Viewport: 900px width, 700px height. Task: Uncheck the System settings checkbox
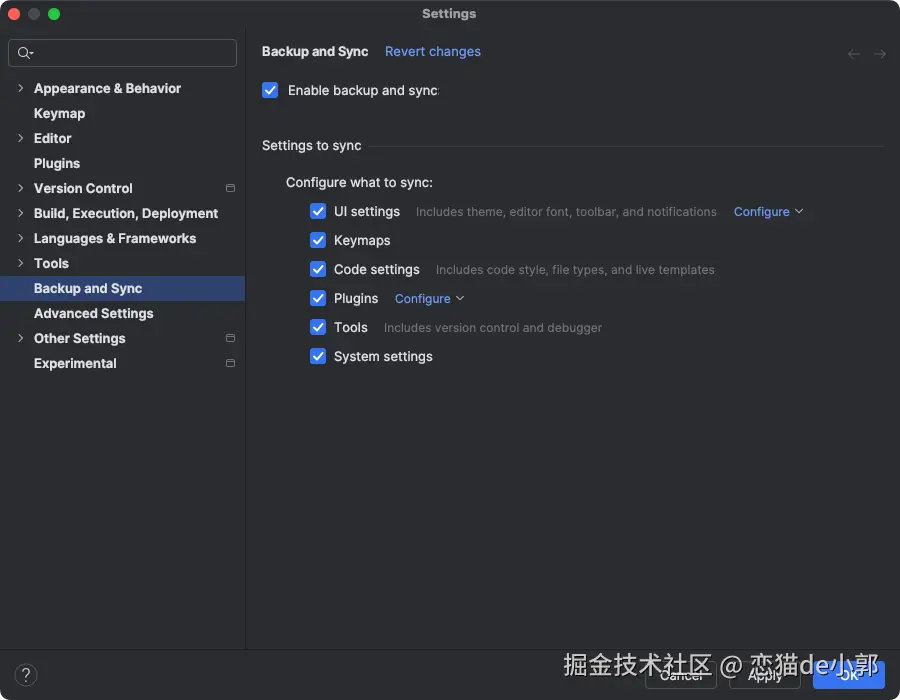coord(318,356)
